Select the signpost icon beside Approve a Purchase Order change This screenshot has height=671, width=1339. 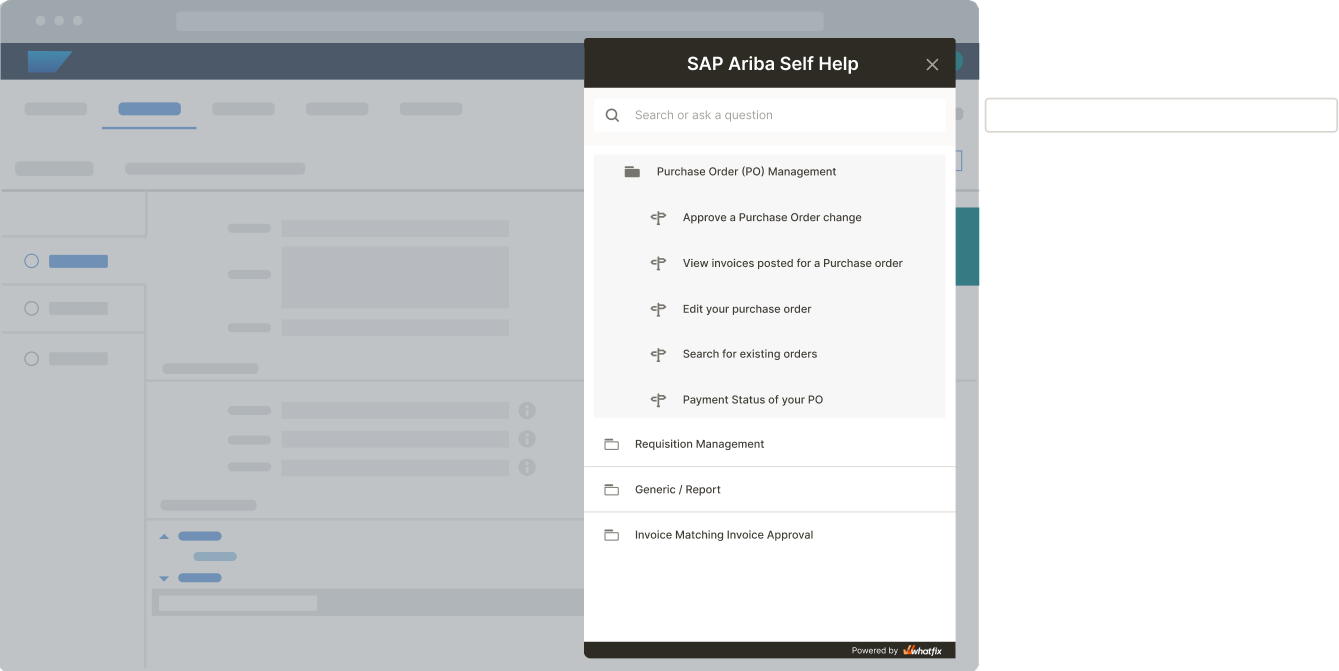658,217
